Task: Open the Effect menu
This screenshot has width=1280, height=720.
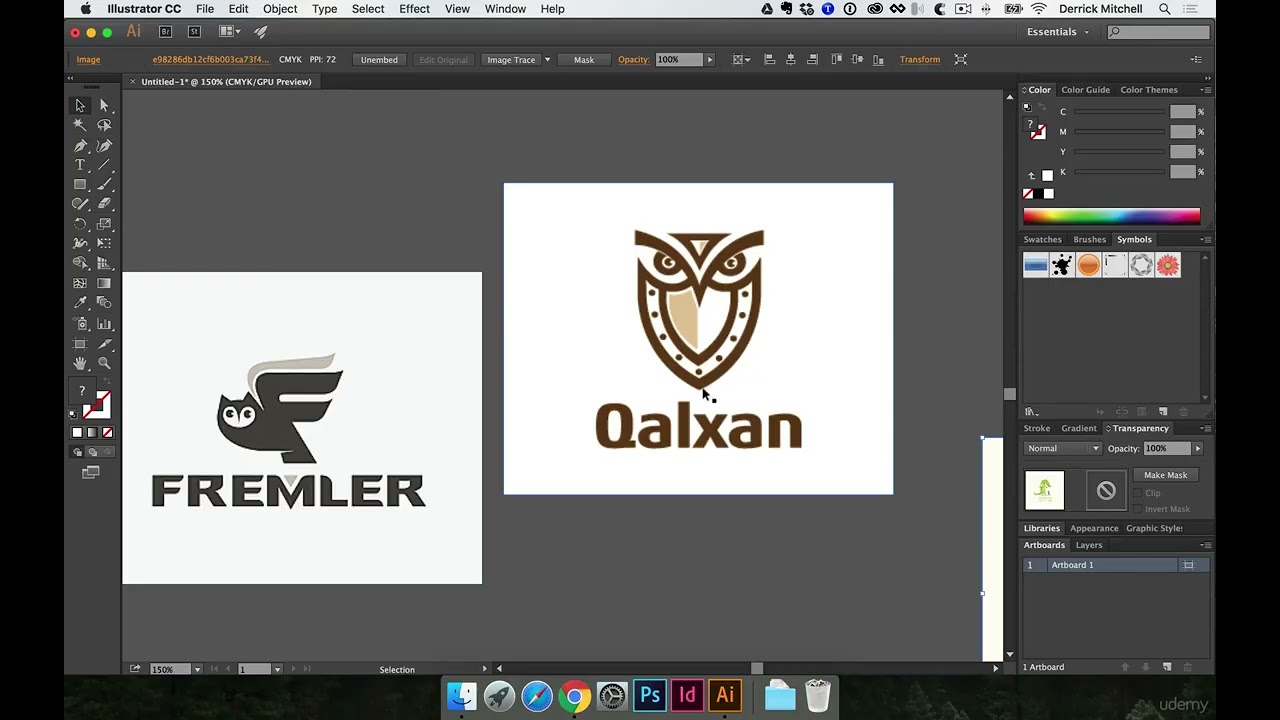Action: pyautogui.click(x=414, y=9)
